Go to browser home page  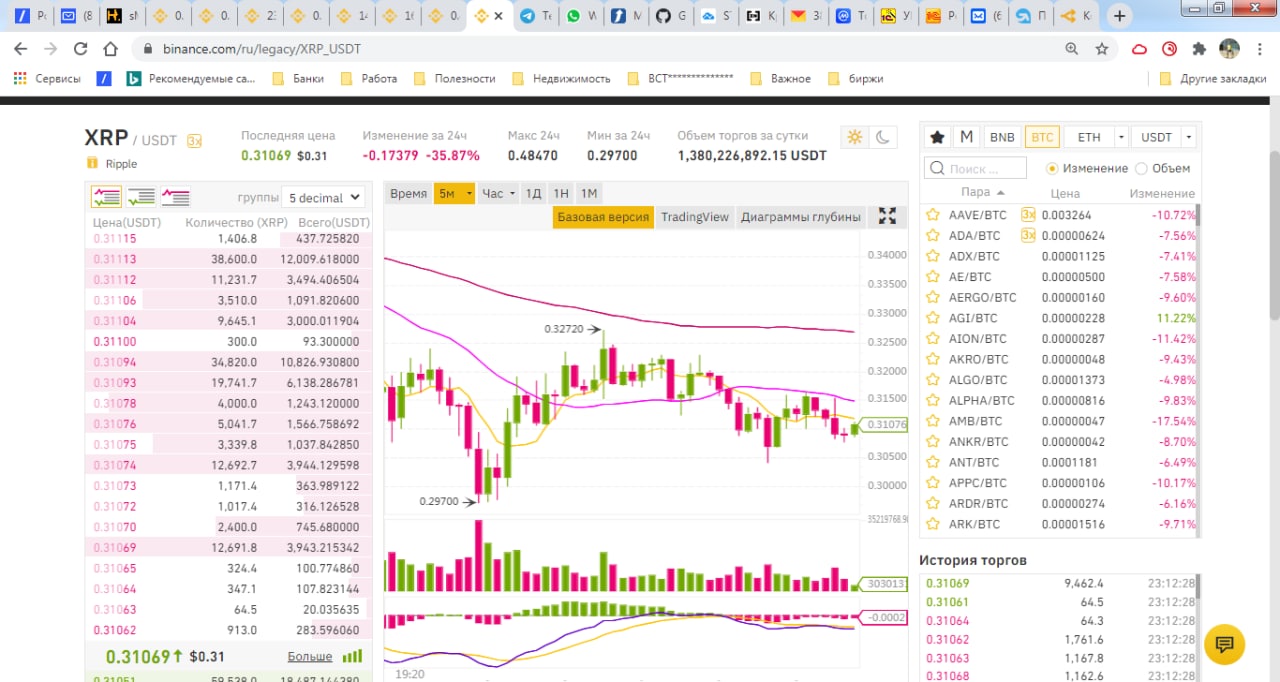pyautogui.click(x=111, y=48)
